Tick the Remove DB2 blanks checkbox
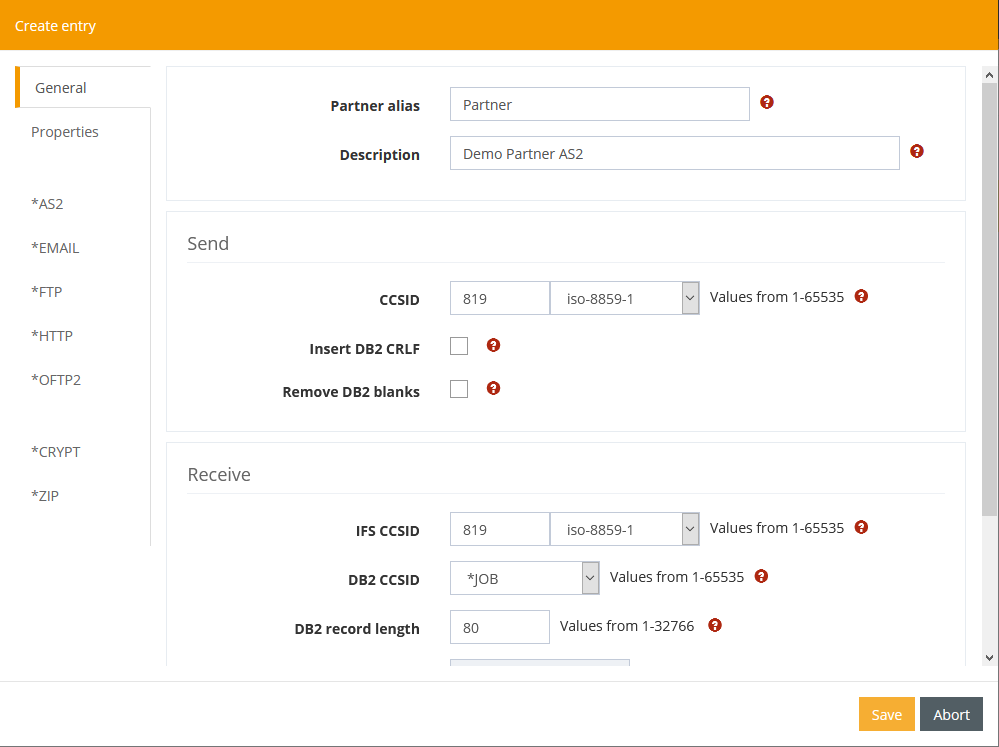 pos(459,389)
